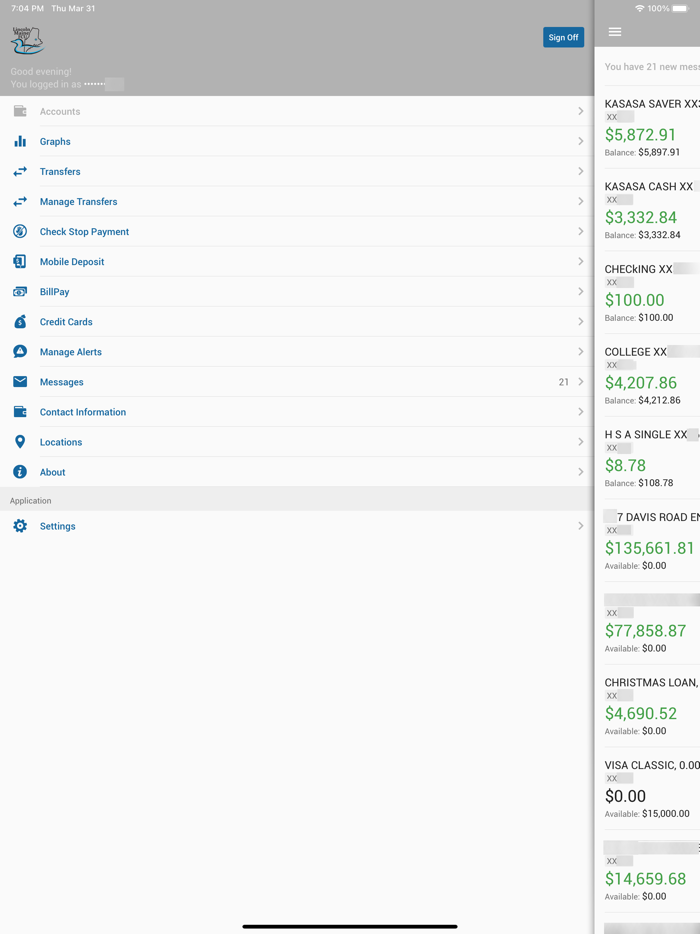700x934 pixels.
Task: Tap the Manage Alerts bell icon
Action: pos(20,351)
